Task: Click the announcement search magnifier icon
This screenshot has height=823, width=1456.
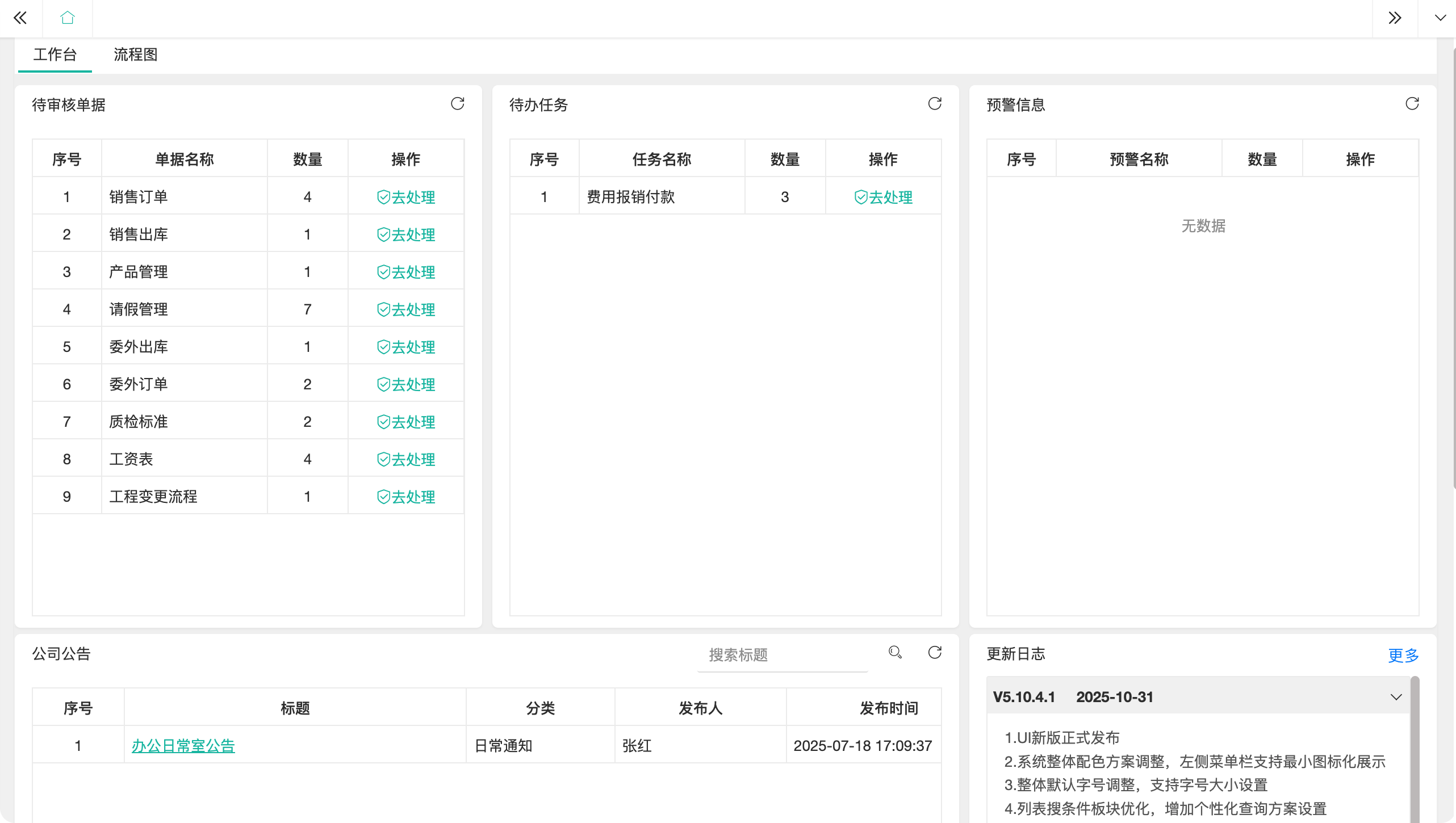Action: (895, 653)
